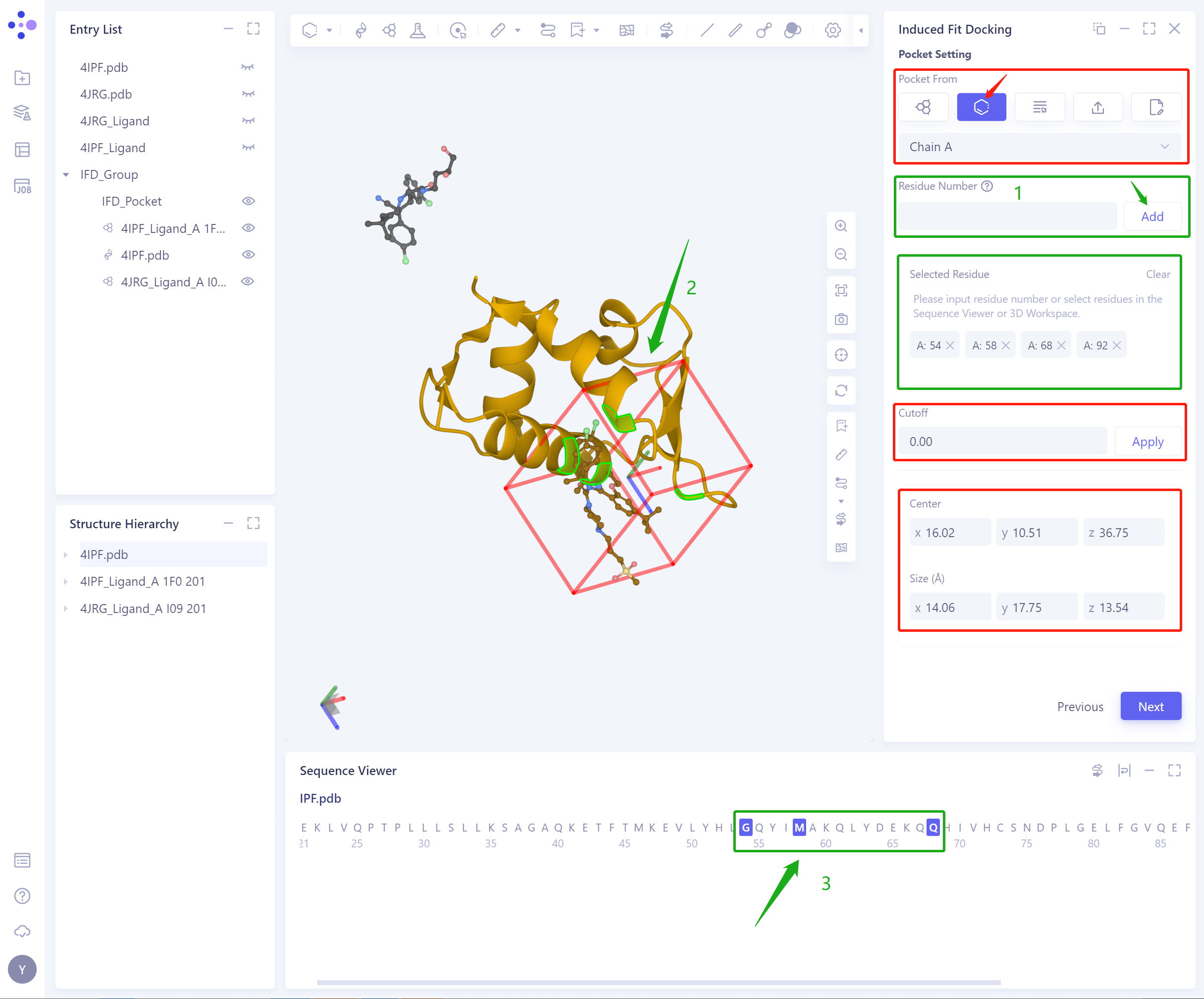Open the Jobs panel from the left sidebar
This screenshot has width=1204, height=999.
point(22,186)
